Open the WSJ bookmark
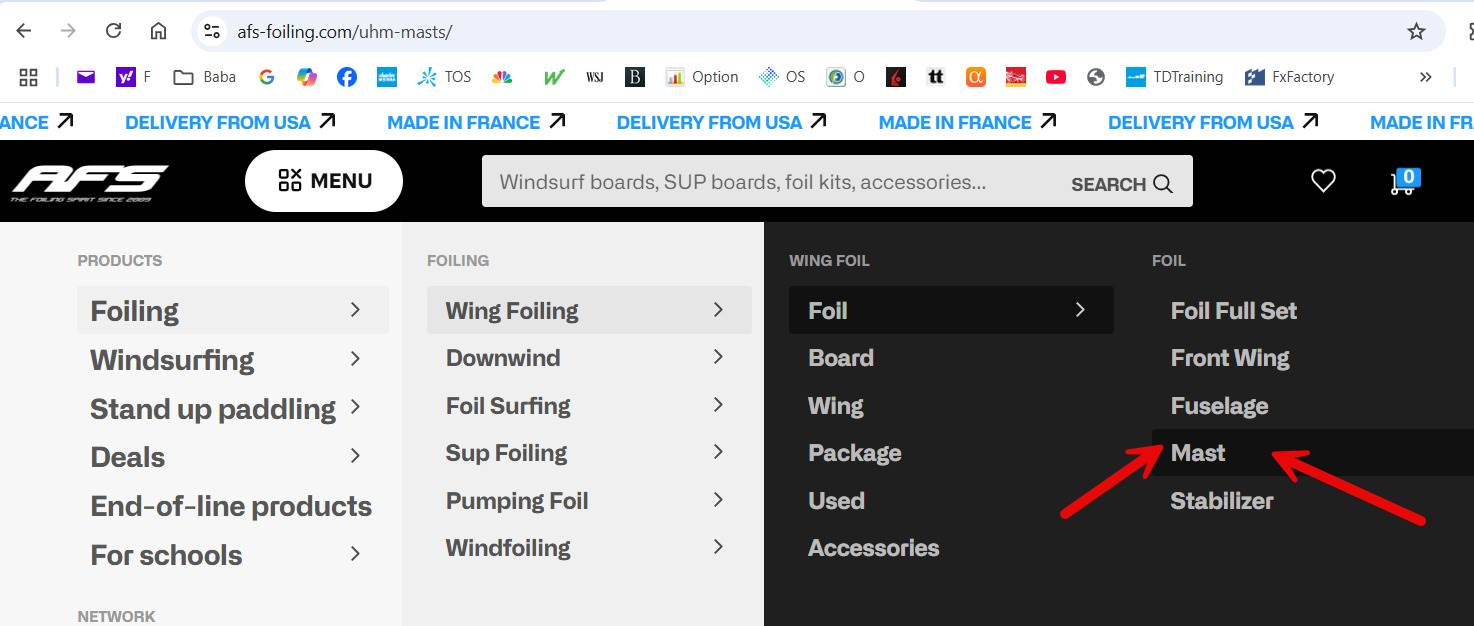1474x626 pixels. [594, 77]
